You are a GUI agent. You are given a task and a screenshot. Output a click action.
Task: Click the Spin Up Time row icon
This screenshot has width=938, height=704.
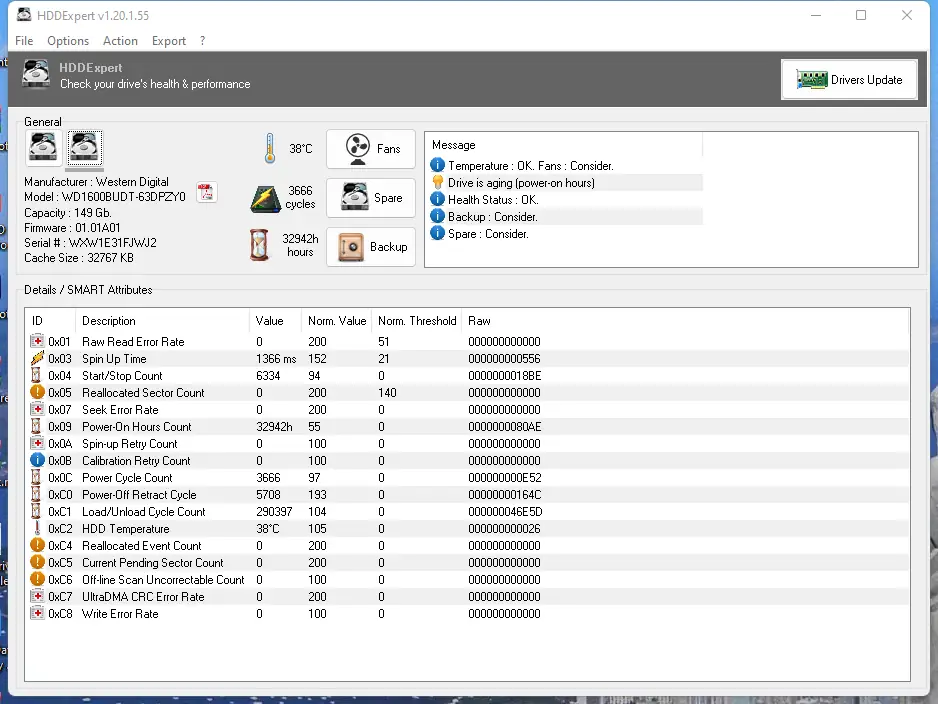coord(37,358)
